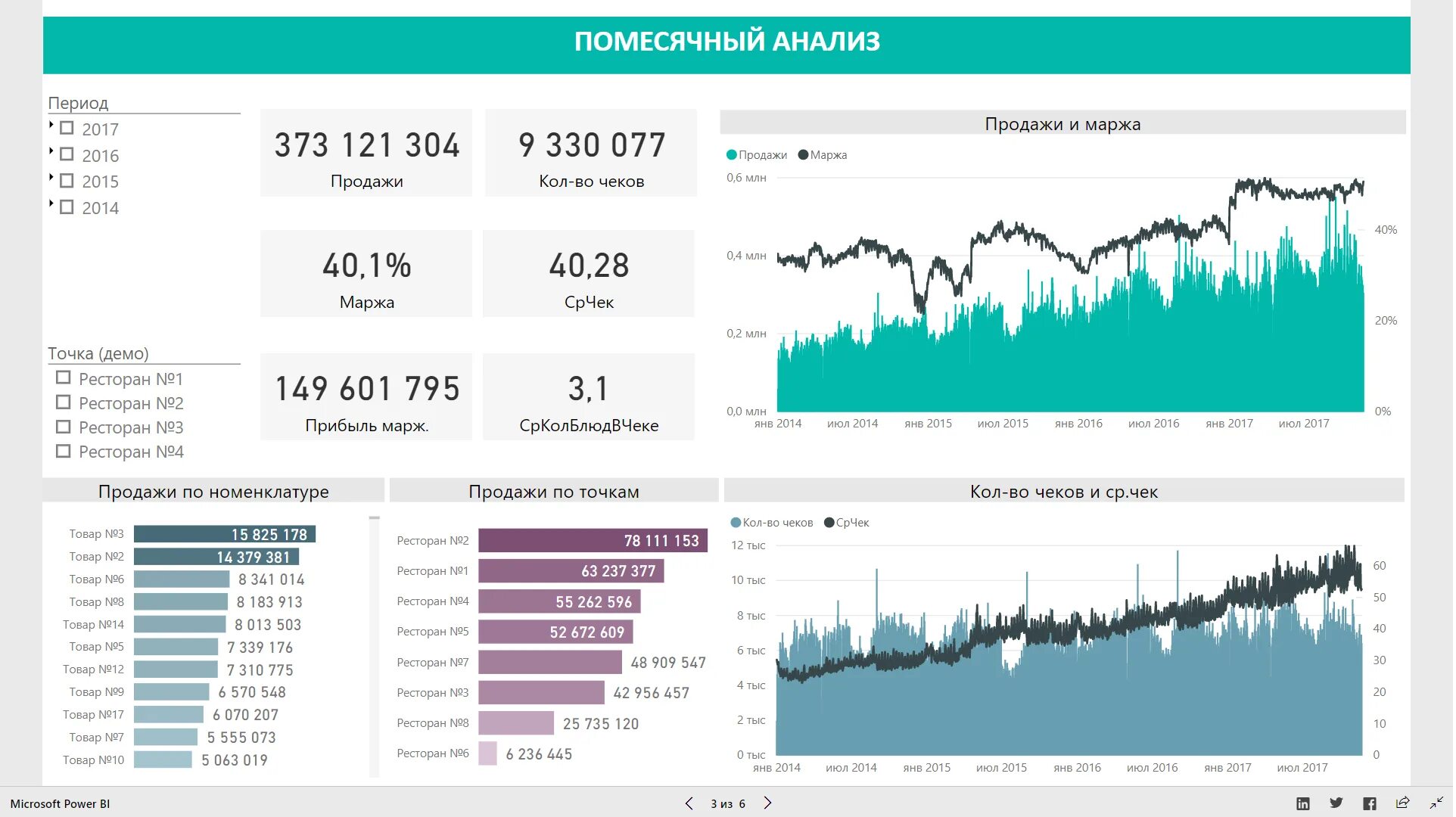Click the Товар №9 bar

coord(172,693)
